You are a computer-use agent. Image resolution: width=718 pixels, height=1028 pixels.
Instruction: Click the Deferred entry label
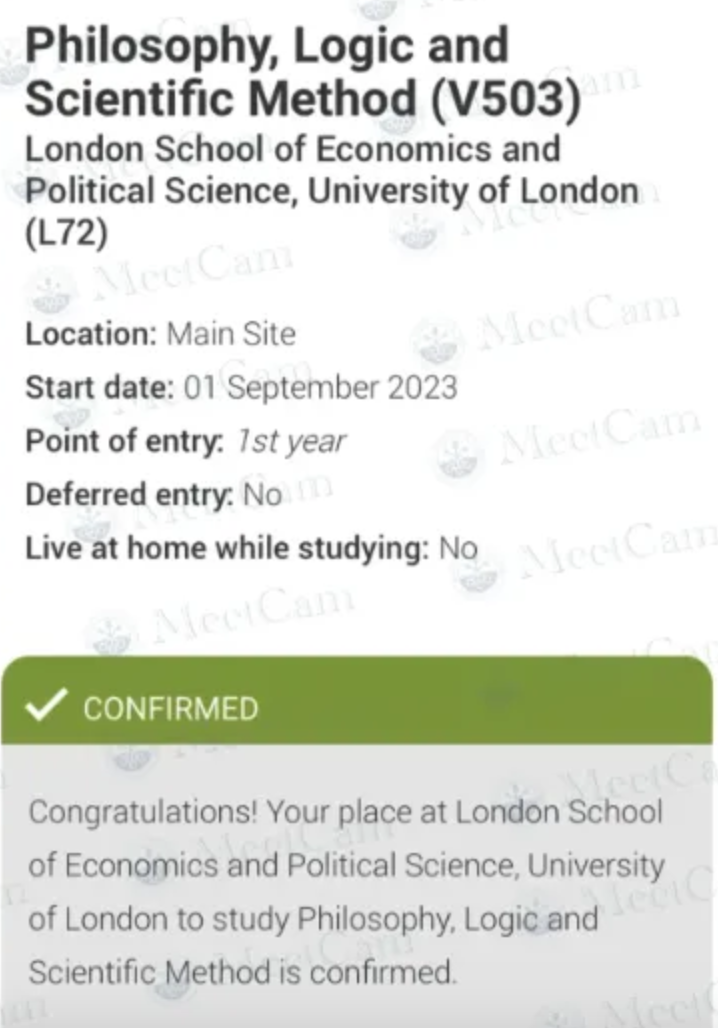tap(129, 494)
